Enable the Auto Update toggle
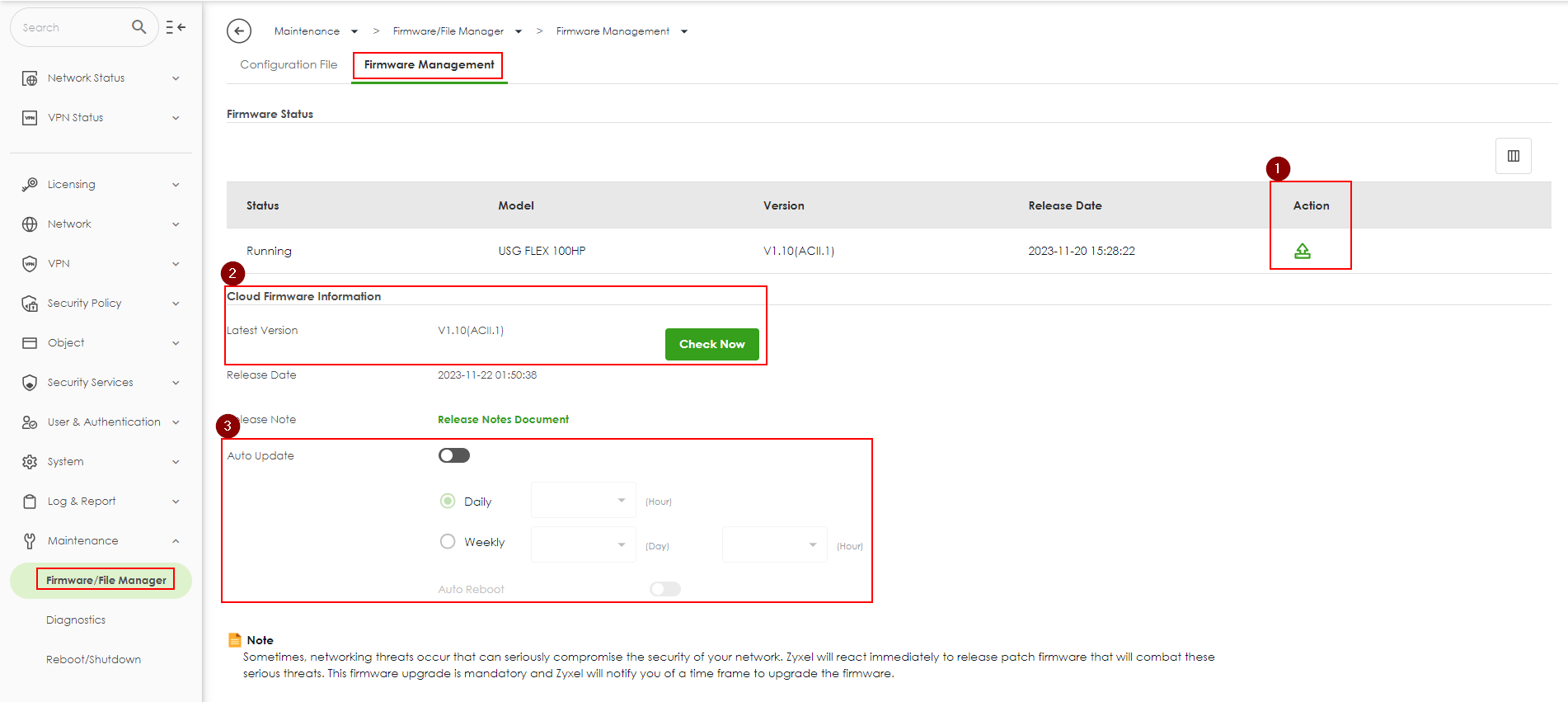Viewport: 1568px width, 702px height. tap(454, 455)
